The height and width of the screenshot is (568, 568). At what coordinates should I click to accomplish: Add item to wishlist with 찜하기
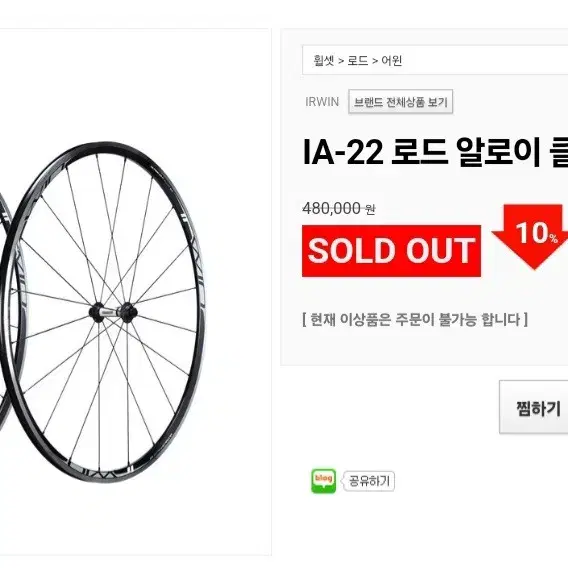[x=534, y=407]
